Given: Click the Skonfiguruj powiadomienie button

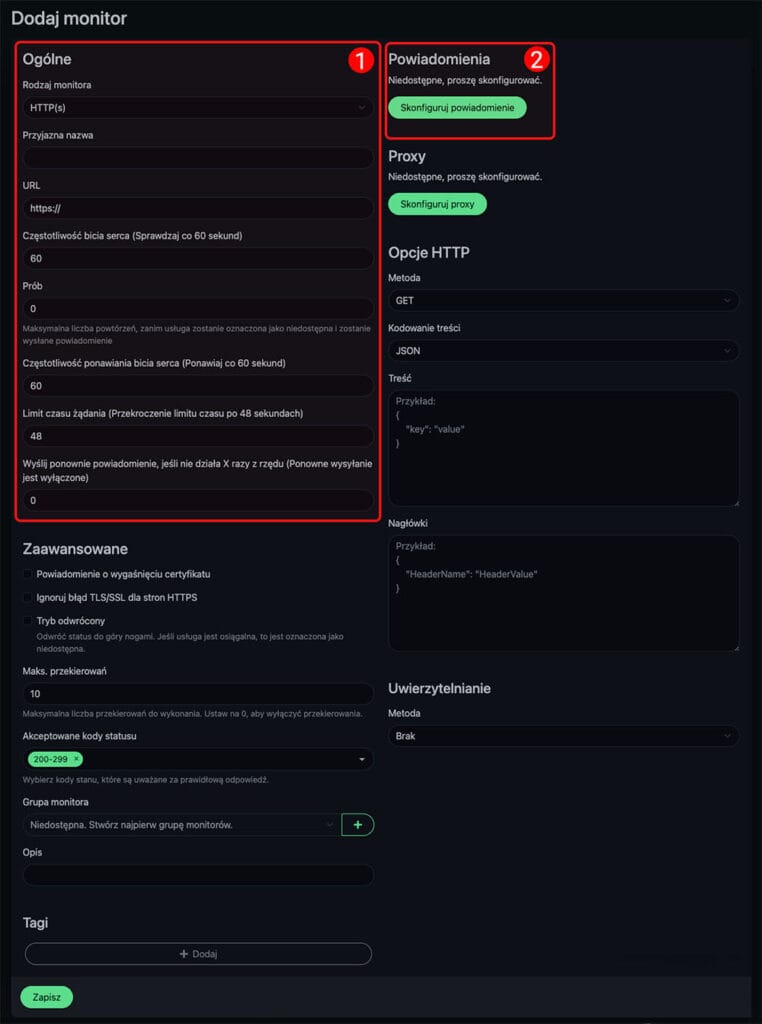Looking at the screenshot, I should coord(456,108).
